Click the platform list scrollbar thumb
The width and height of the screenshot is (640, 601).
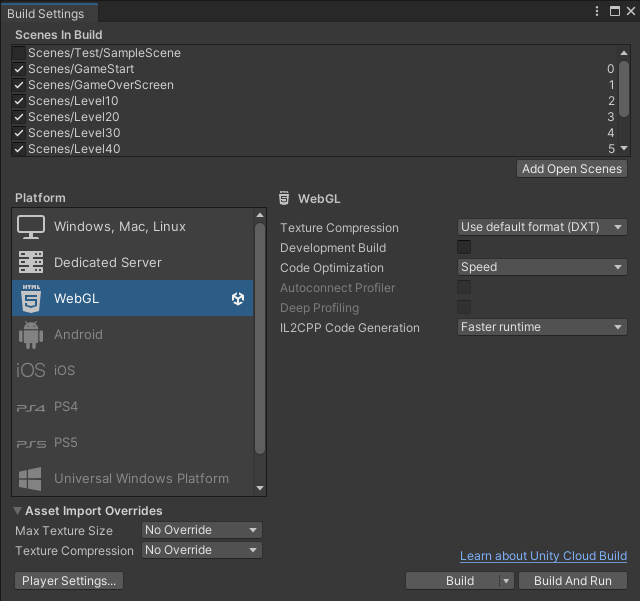260,338
